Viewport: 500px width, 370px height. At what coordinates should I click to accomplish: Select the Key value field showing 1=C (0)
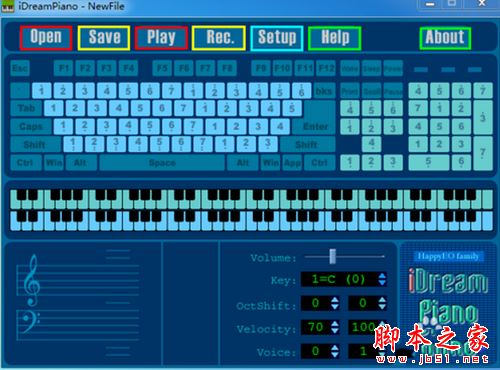click(x=339, y=279)
